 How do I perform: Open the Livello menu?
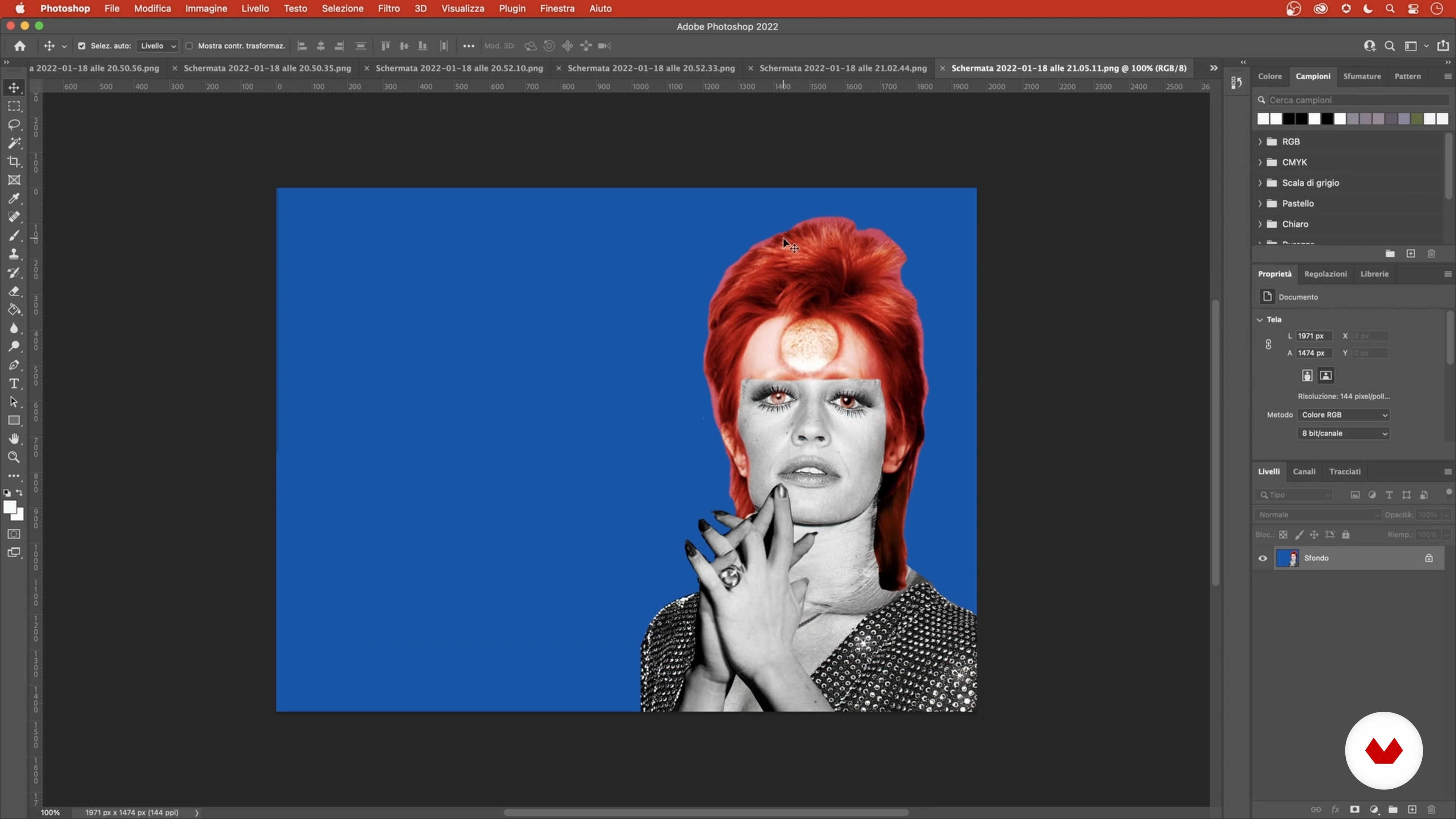[x=255, y=8]
